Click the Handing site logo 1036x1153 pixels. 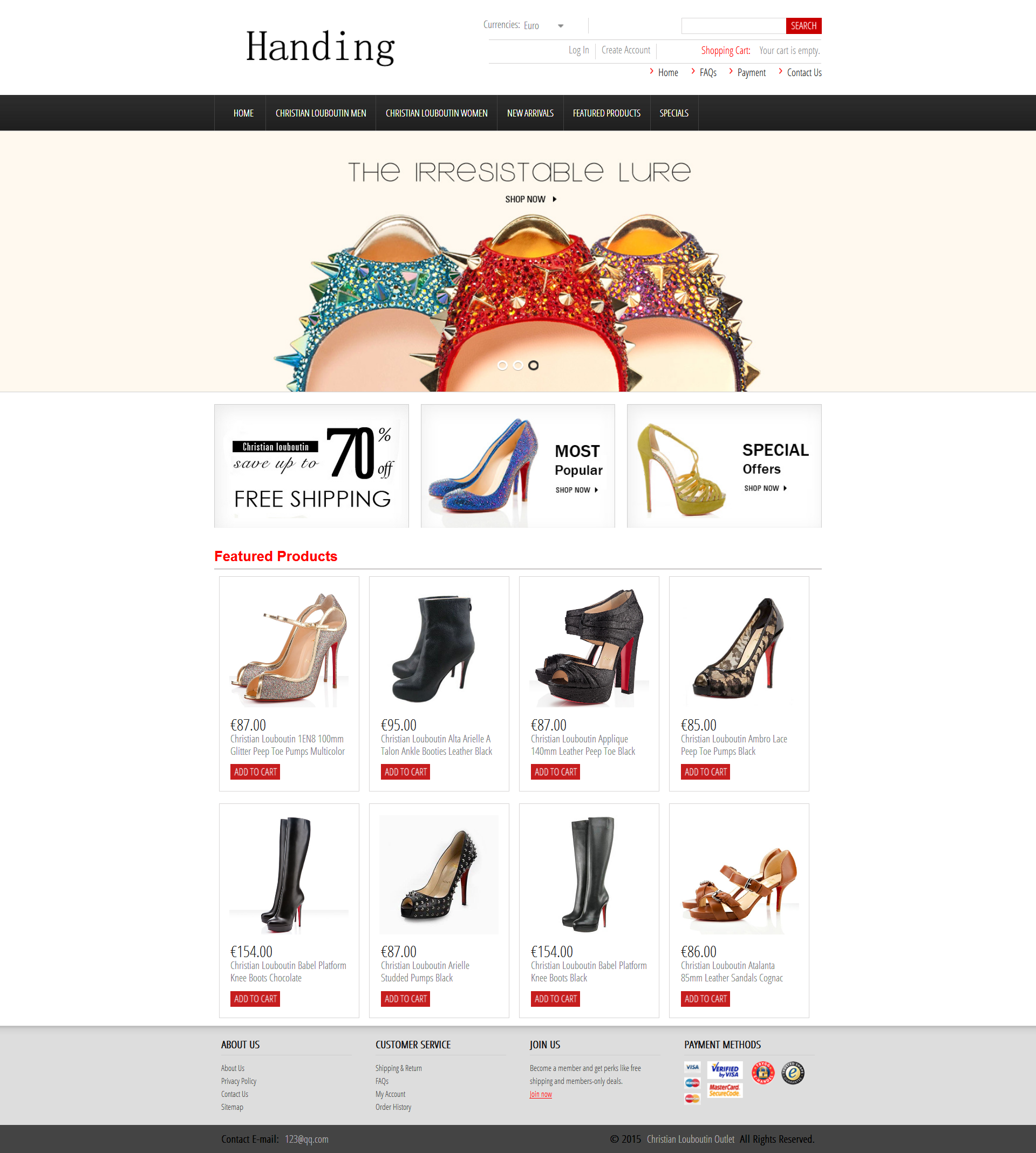[x=320, y=47]
